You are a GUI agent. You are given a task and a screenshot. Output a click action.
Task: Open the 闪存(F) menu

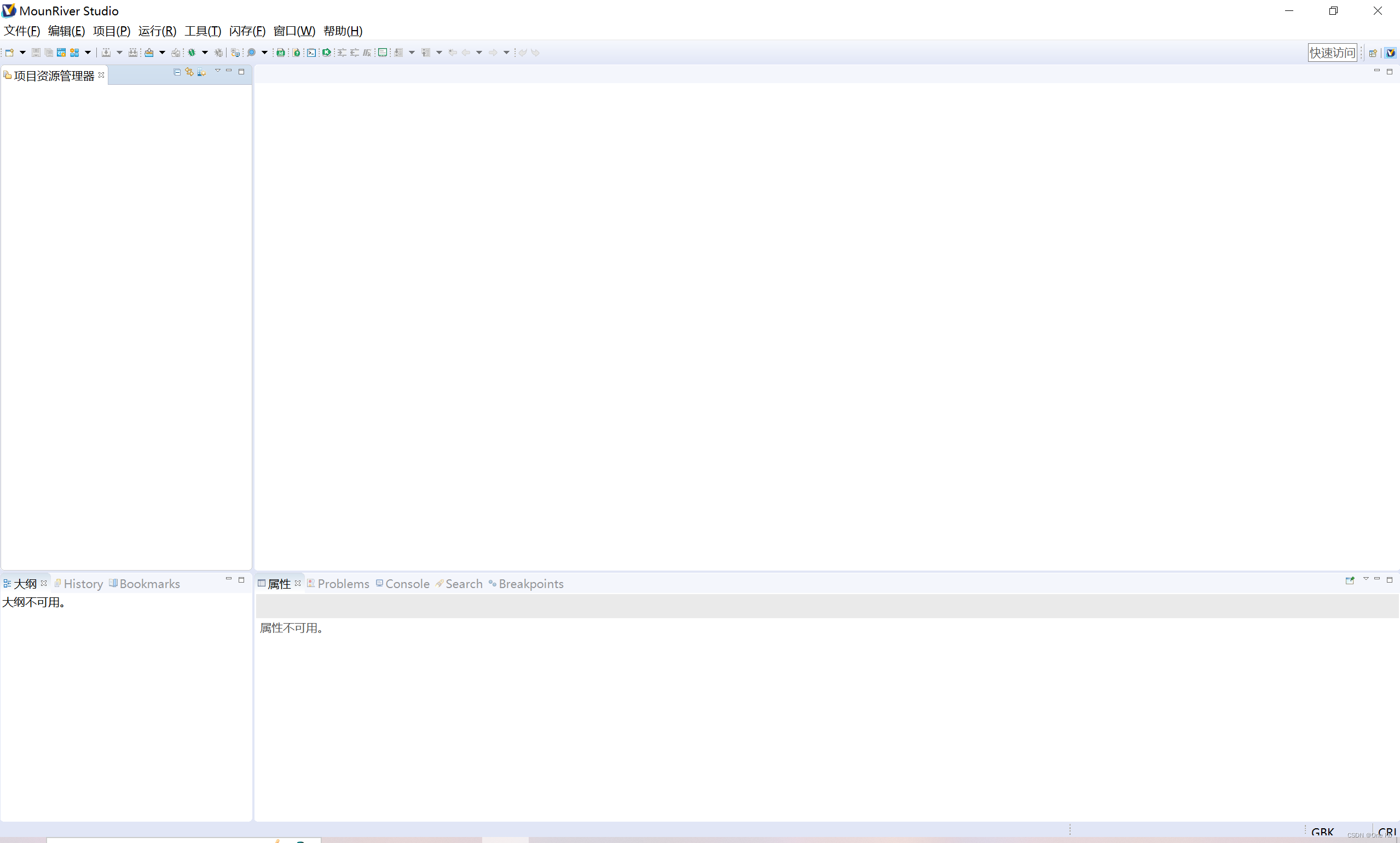[x=247, y=31]
